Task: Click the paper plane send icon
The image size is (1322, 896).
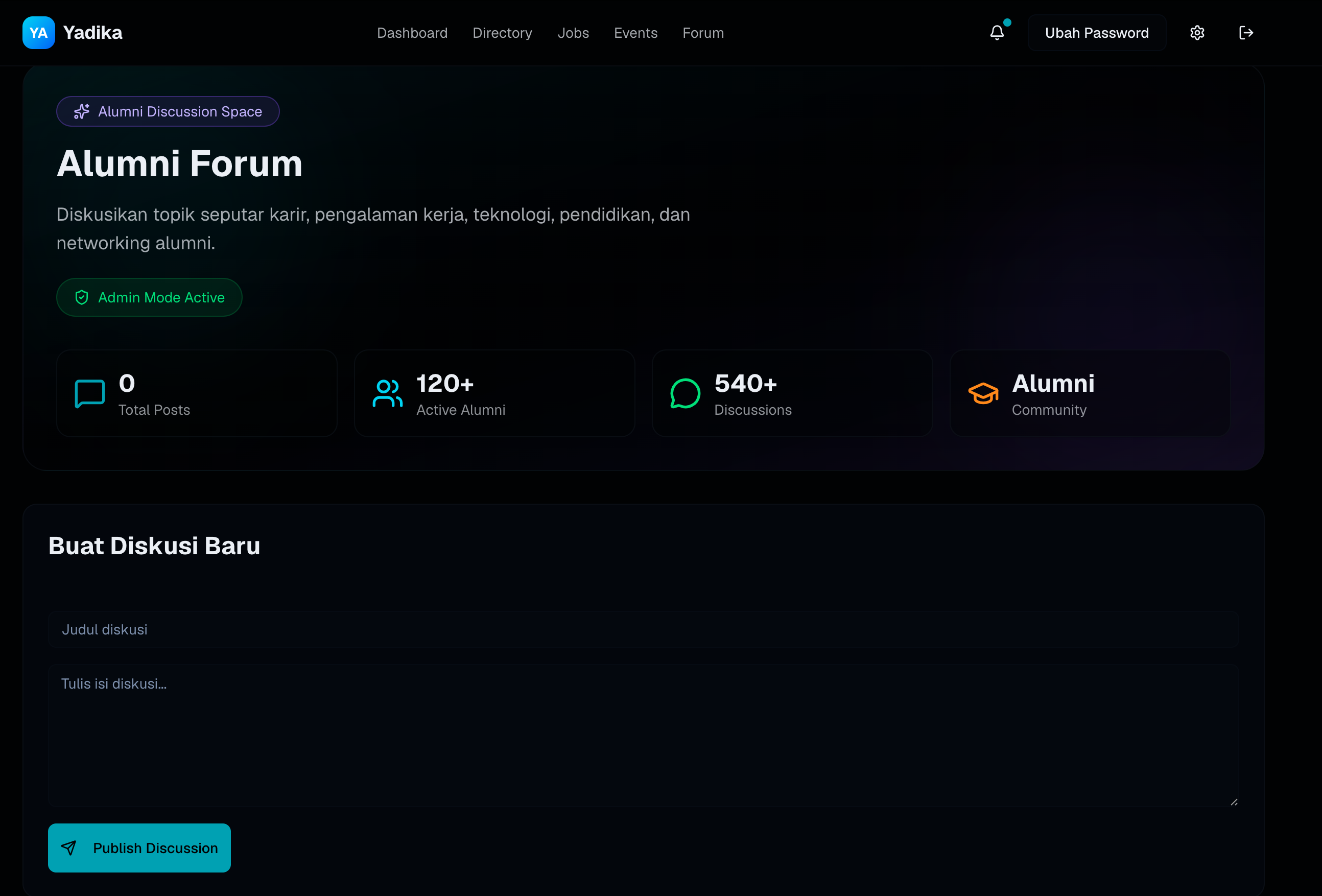Action: pos(69,848)
